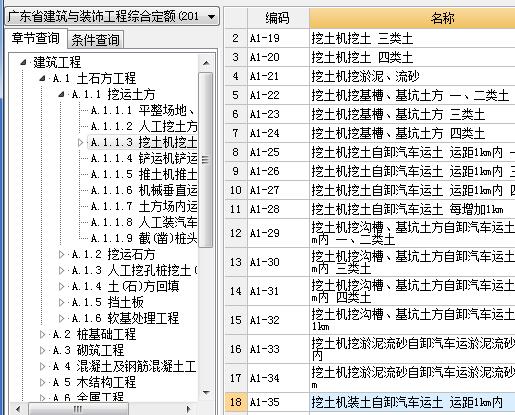The width and height of the screenshot is (515, 415).
Task: Click 挖土机挖土 四类土 name cell
Action: coord(412,57)
